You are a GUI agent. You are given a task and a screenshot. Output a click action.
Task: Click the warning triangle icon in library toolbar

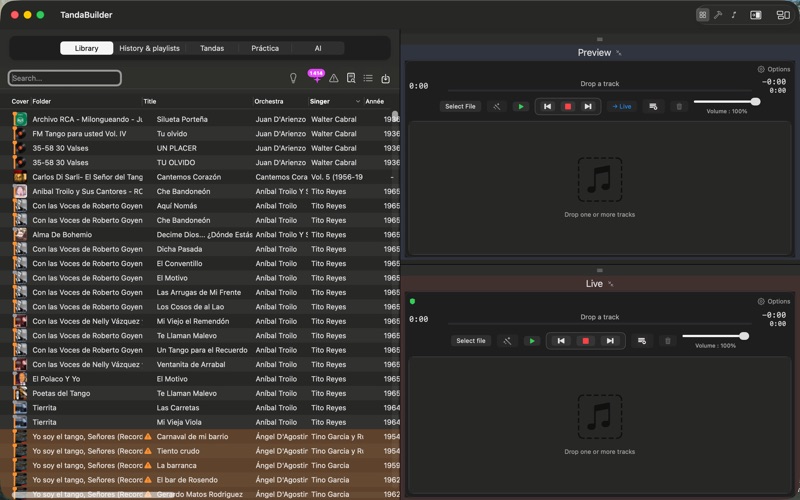[334, 78]
